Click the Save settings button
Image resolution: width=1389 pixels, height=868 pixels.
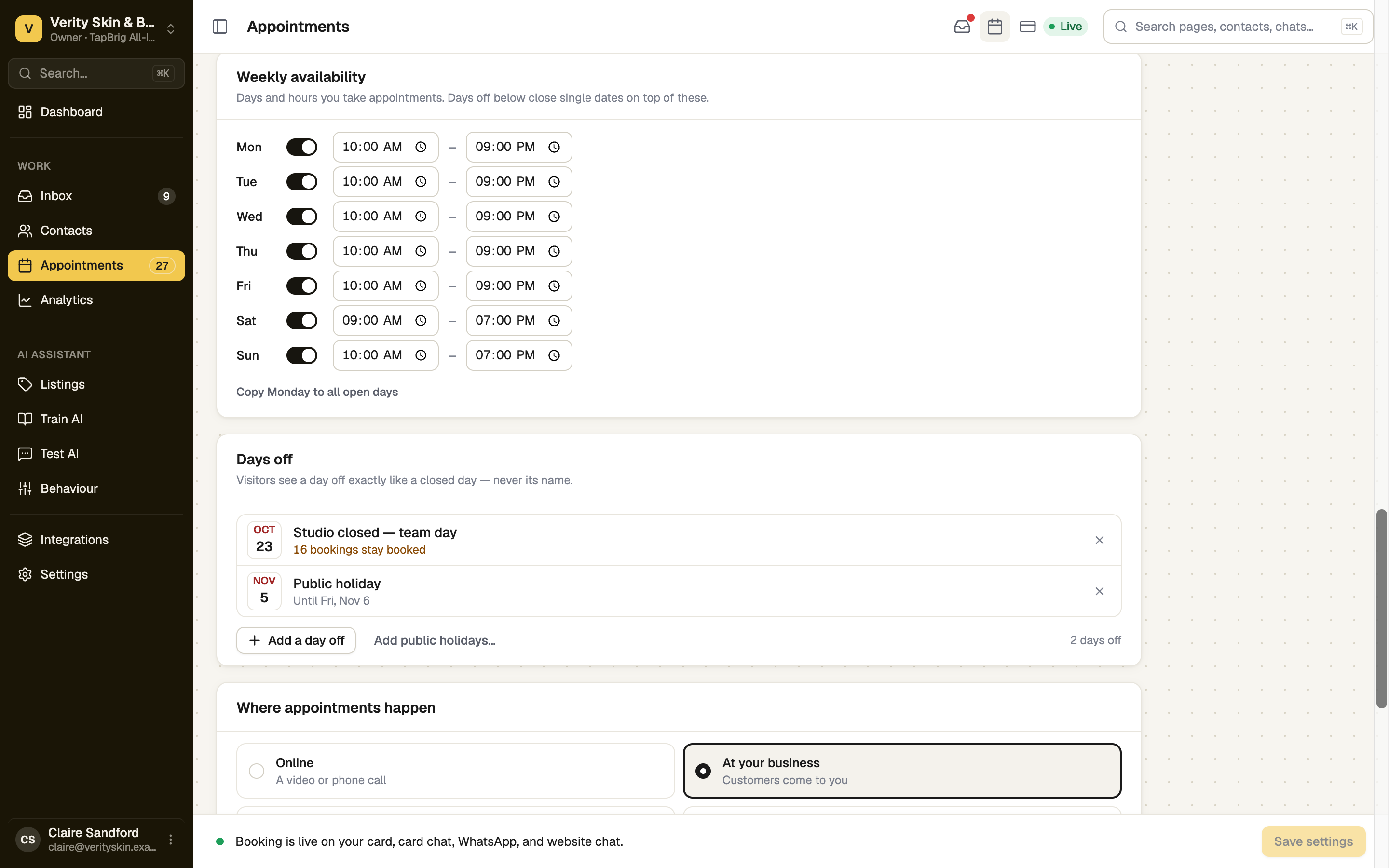(1313, 841)
